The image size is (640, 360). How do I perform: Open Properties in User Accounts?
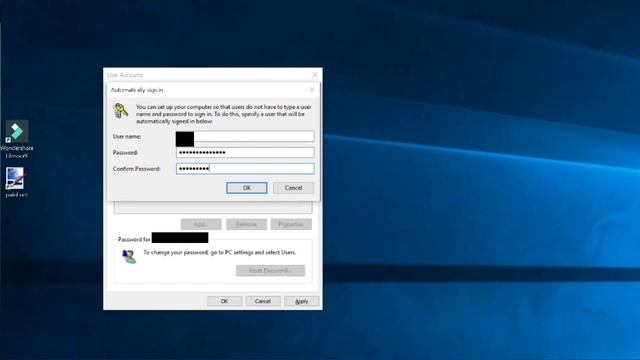pos(291,224)
